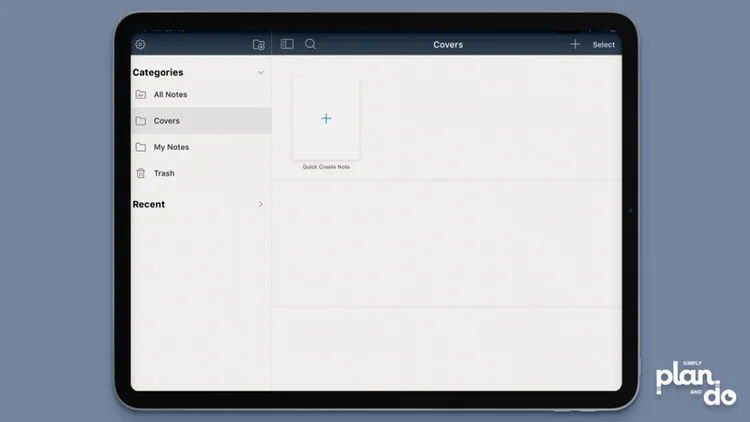This screenshot has width=750, height=422.
Task: Tap the Select button
Action: [x=604, y=44]
